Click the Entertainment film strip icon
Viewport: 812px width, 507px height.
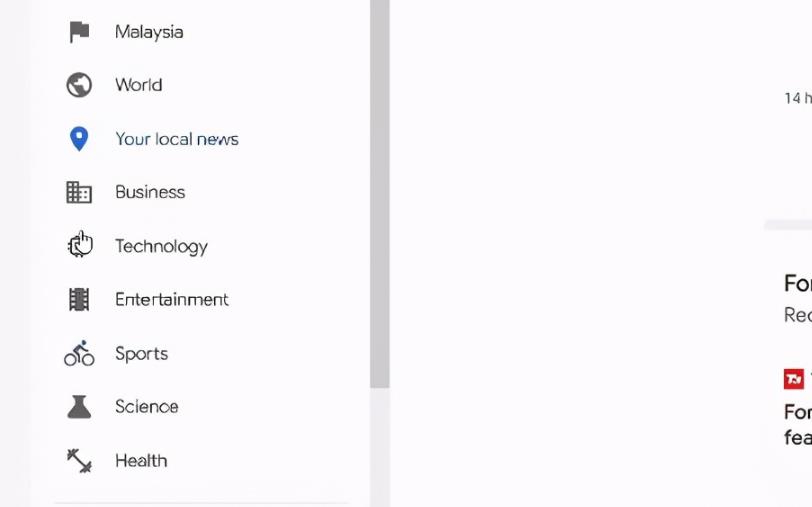79,299
